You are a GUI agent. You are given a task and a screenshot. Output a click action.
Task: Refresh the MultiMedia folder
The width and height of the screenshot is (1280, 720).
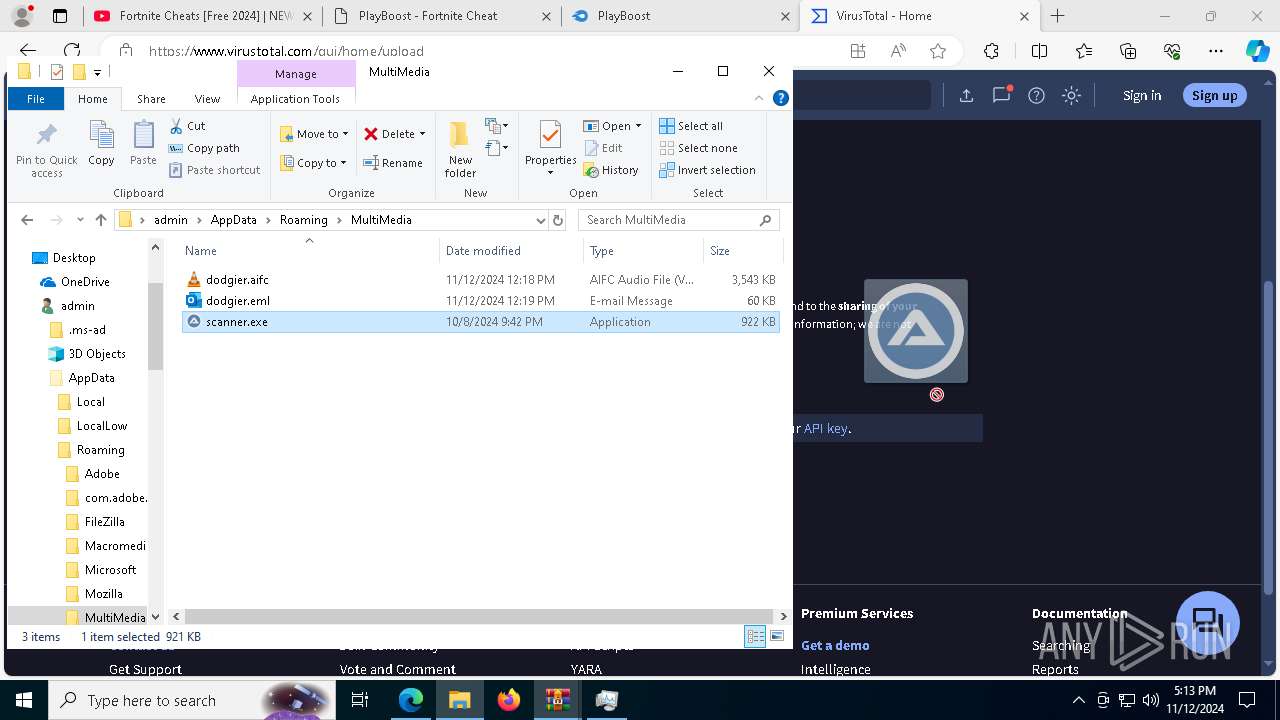click(559, 220)
